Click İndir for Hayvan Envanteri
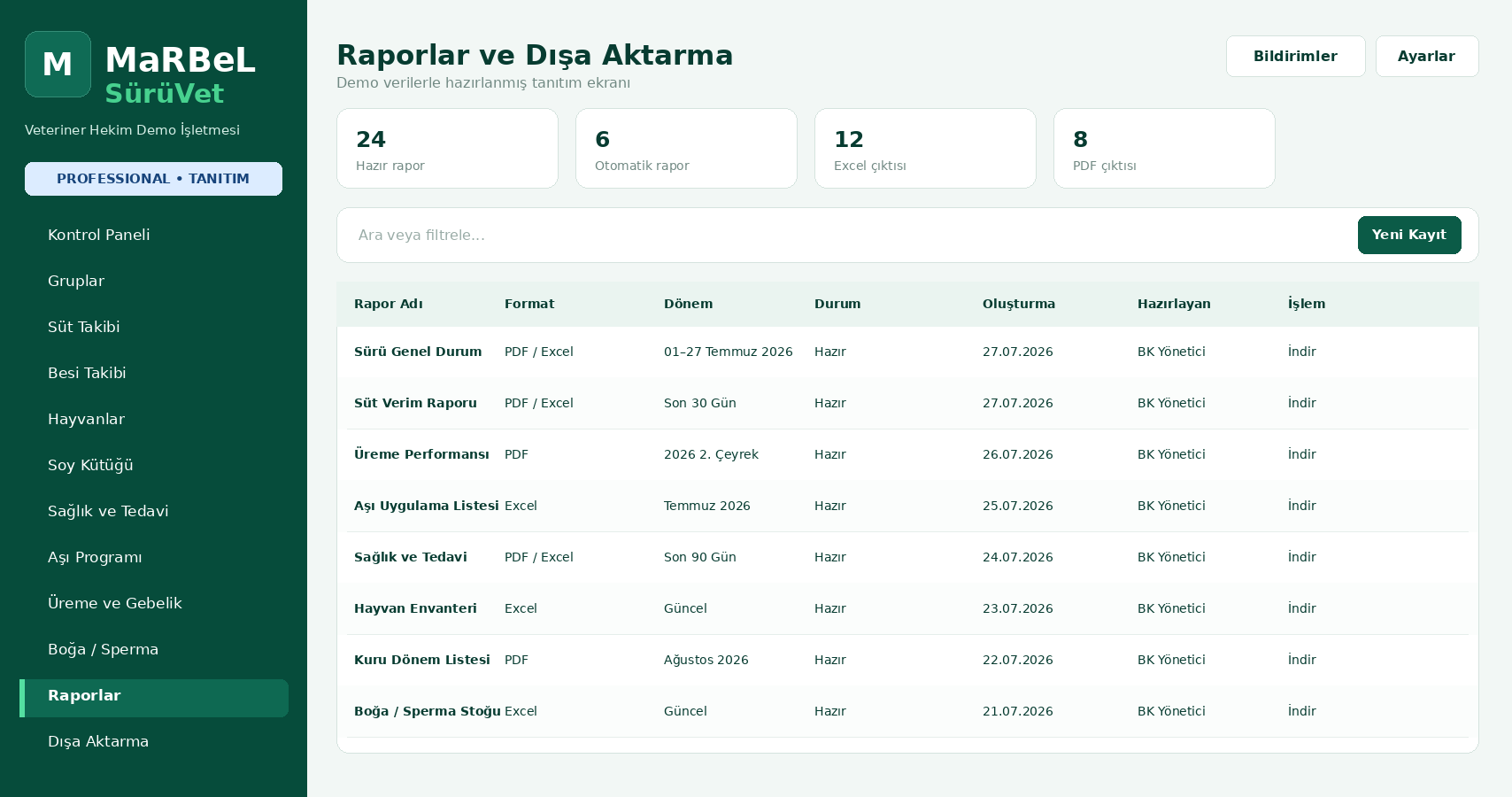 pos(1301,608)
